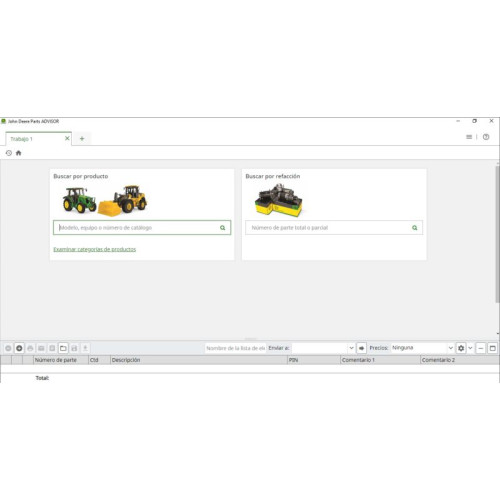
Task: Maximize the parts list panel
Action: (492, 348)
